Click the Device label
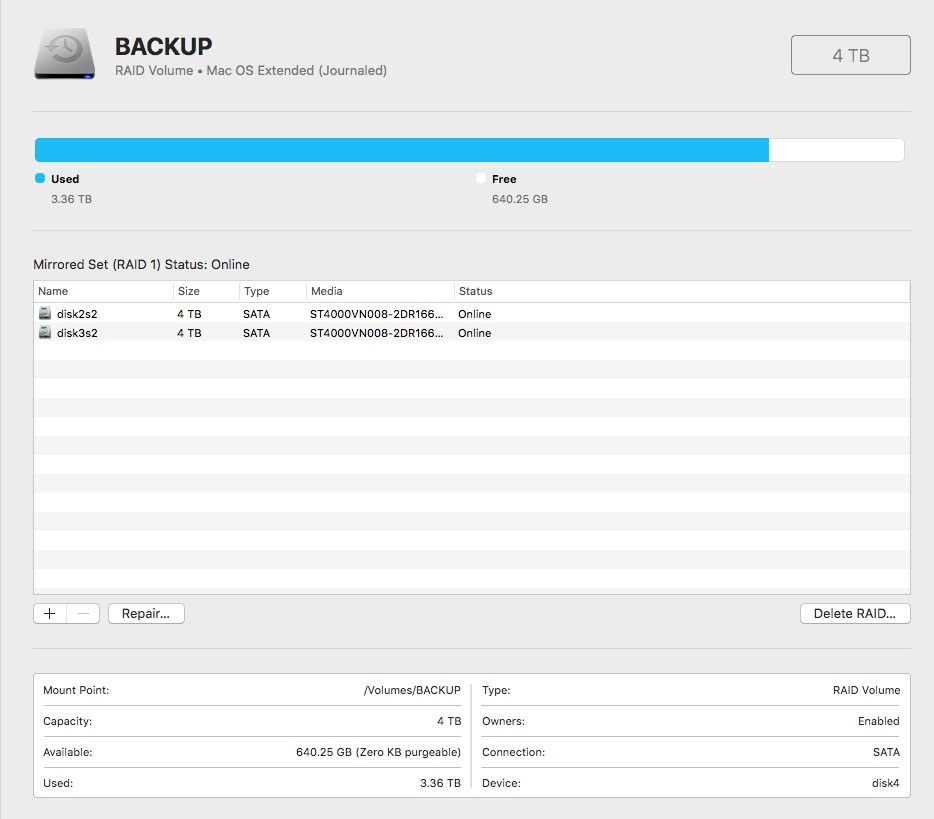This screenshot has width=934, height=819. click(502, 783)
